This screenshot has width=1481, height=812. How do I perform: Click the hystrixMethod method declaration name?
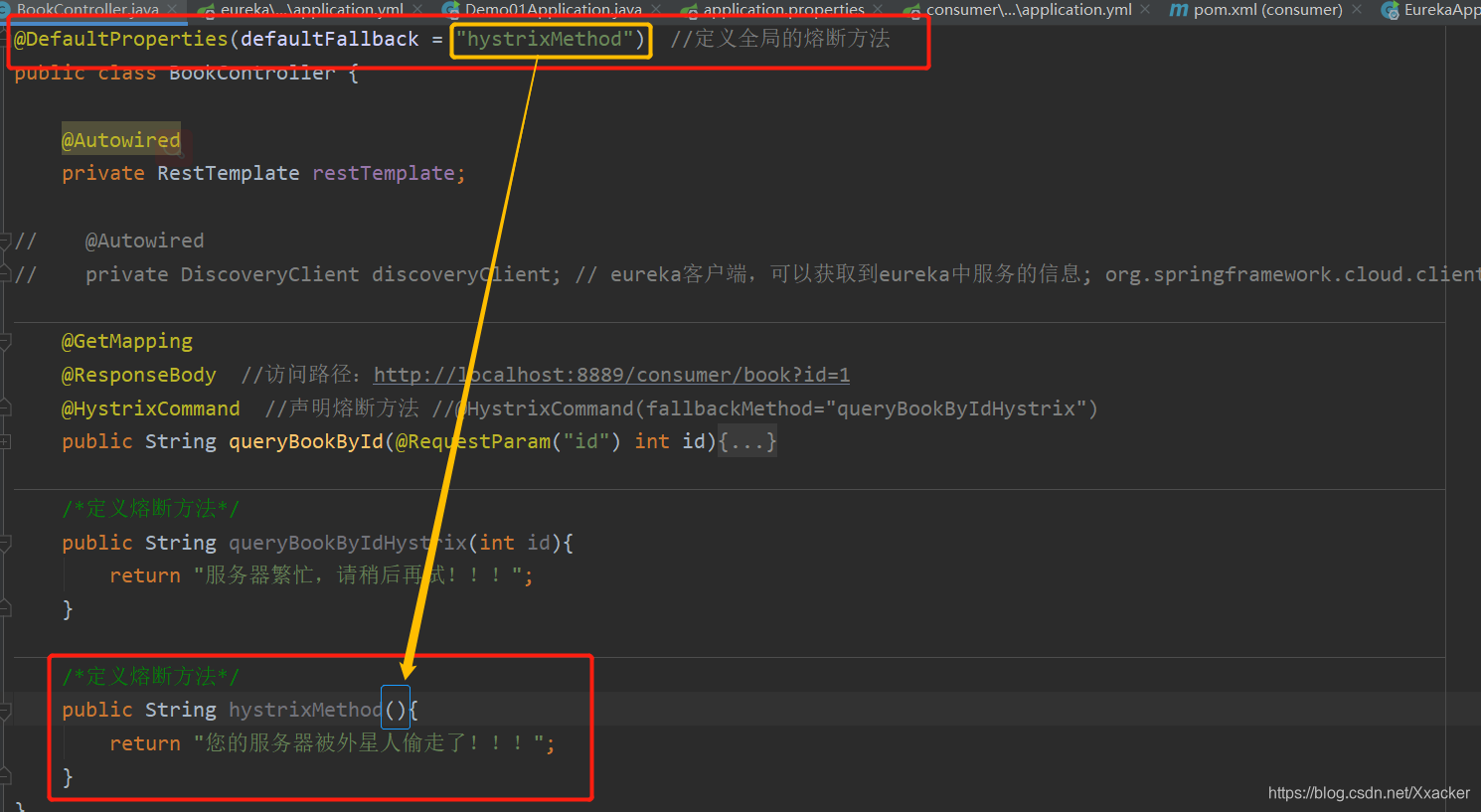pyautogui.click(x=306, y=710)
